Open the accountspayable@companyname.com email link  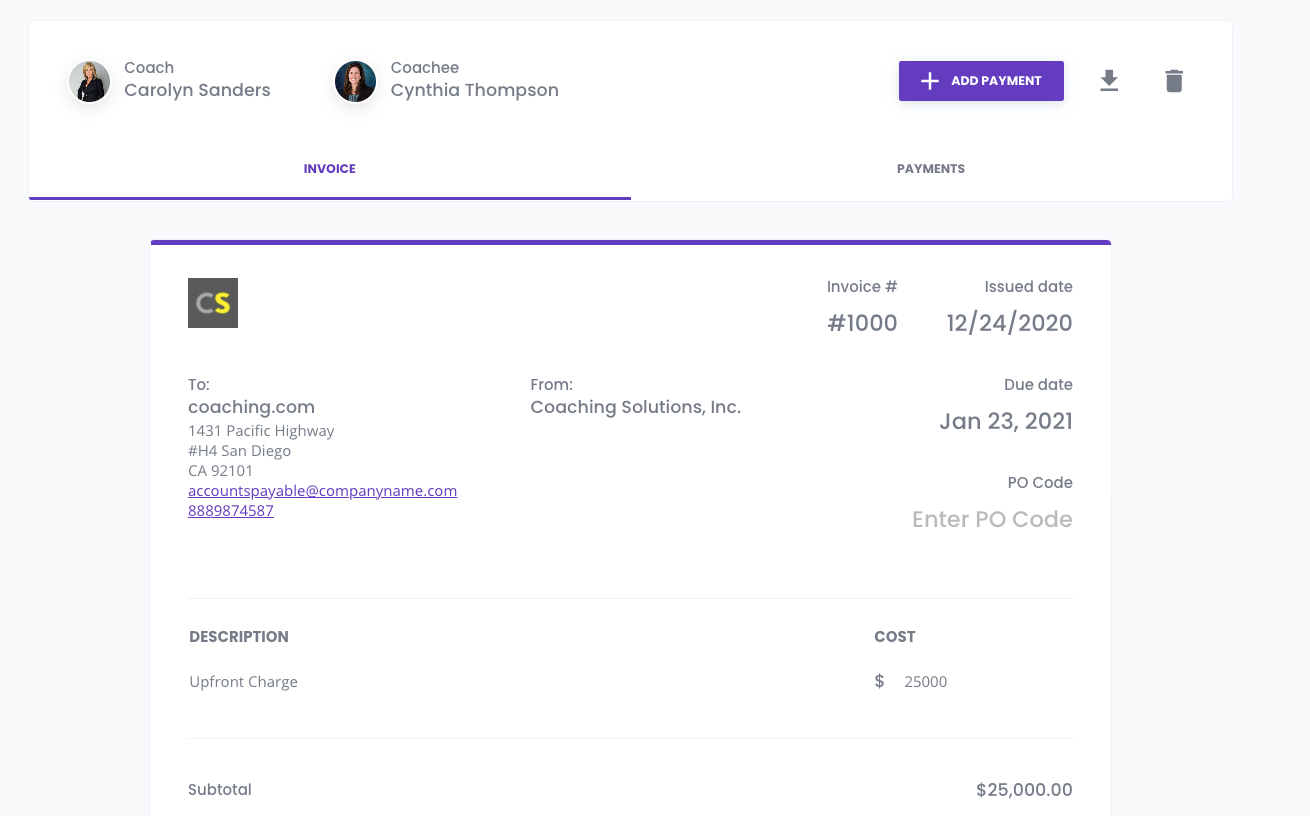(x=323, y=491)
